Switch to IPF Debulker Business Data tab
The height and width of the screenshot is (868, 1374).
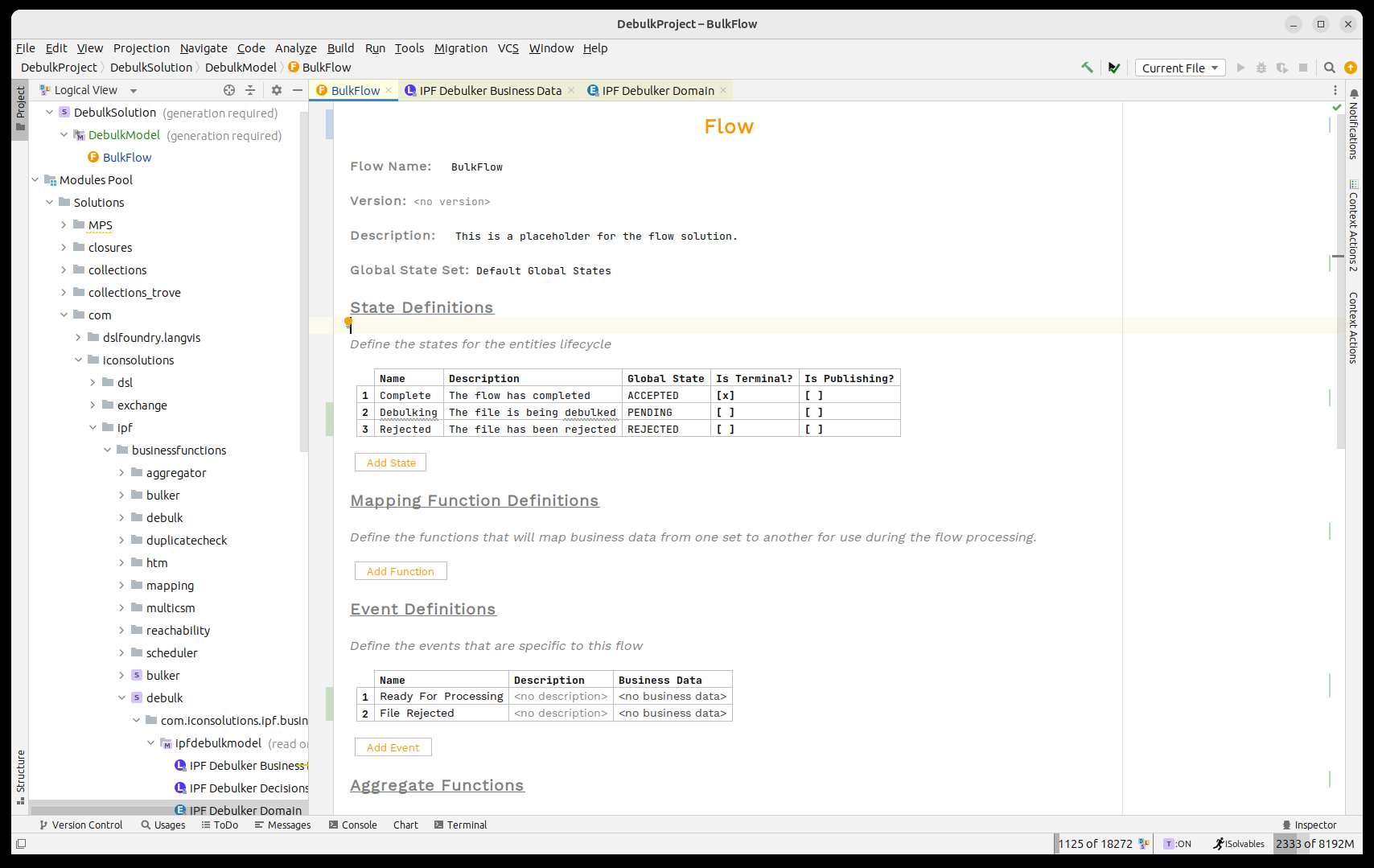[x=490, y=90]
